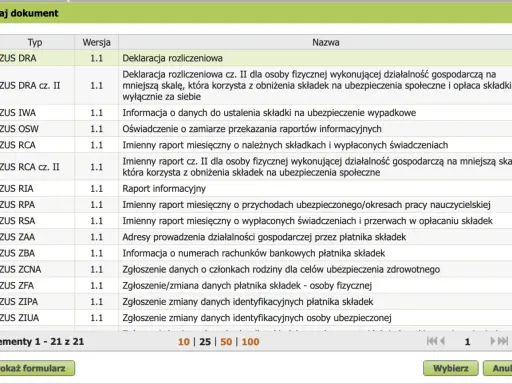The height and width of the screenshot is (384, 512).
Task: Select the ZUS DRA row
Action: 256,58
